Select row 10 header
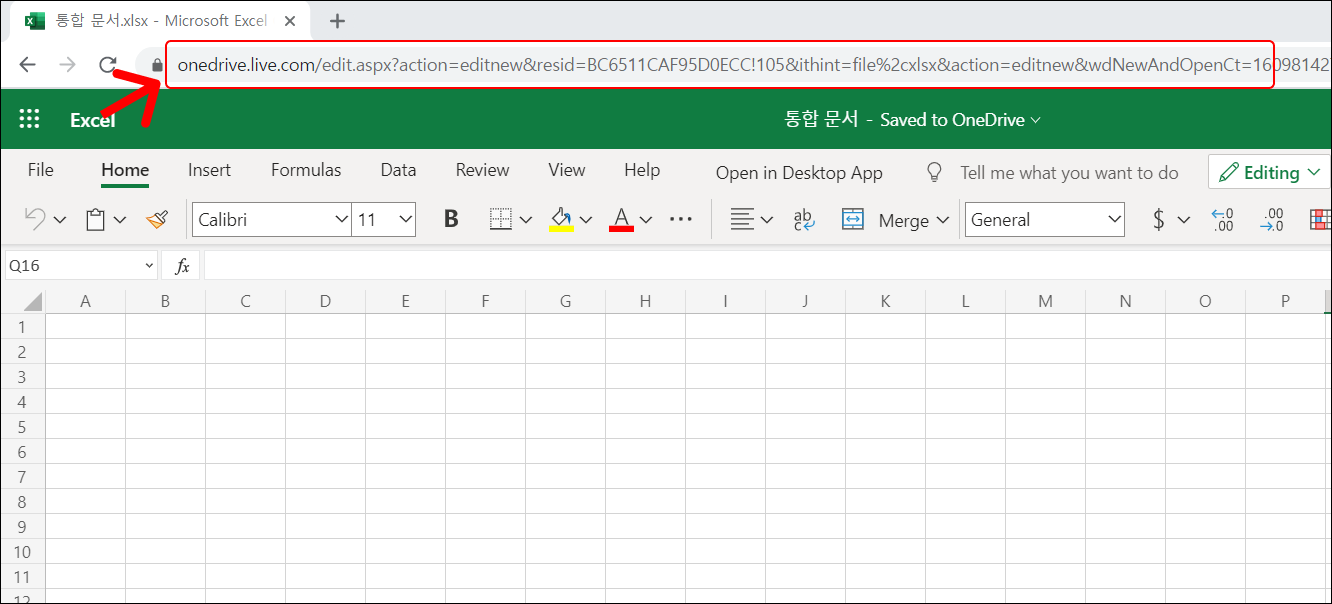This screenshot has height=604, width=1332. (22, 552)
